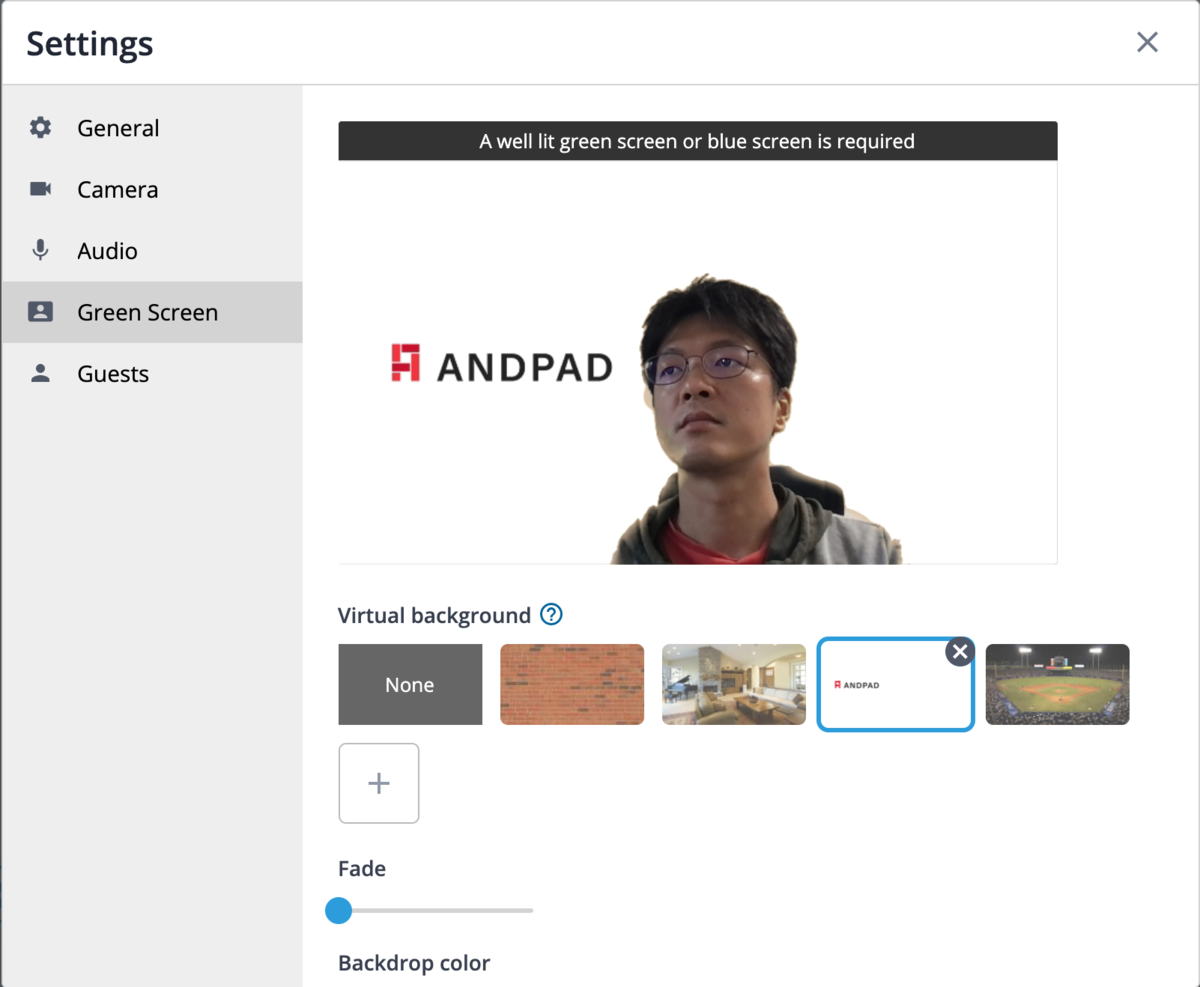Click the General gear icon
Image resolution: width=1200 pixels, height=987 pixels.
coord(40,128)
